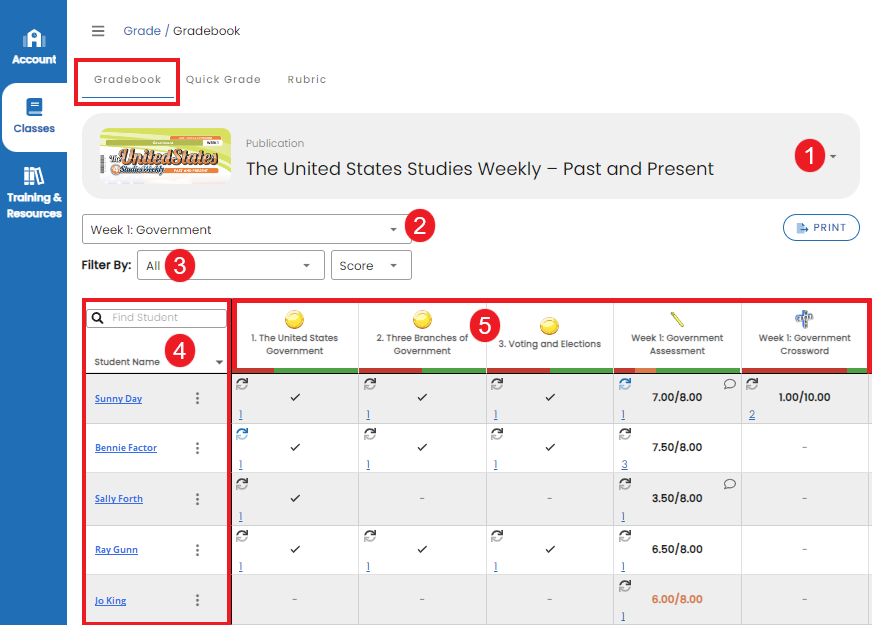
Task: Switch to the Rubric tab
Action: (306, 80)
